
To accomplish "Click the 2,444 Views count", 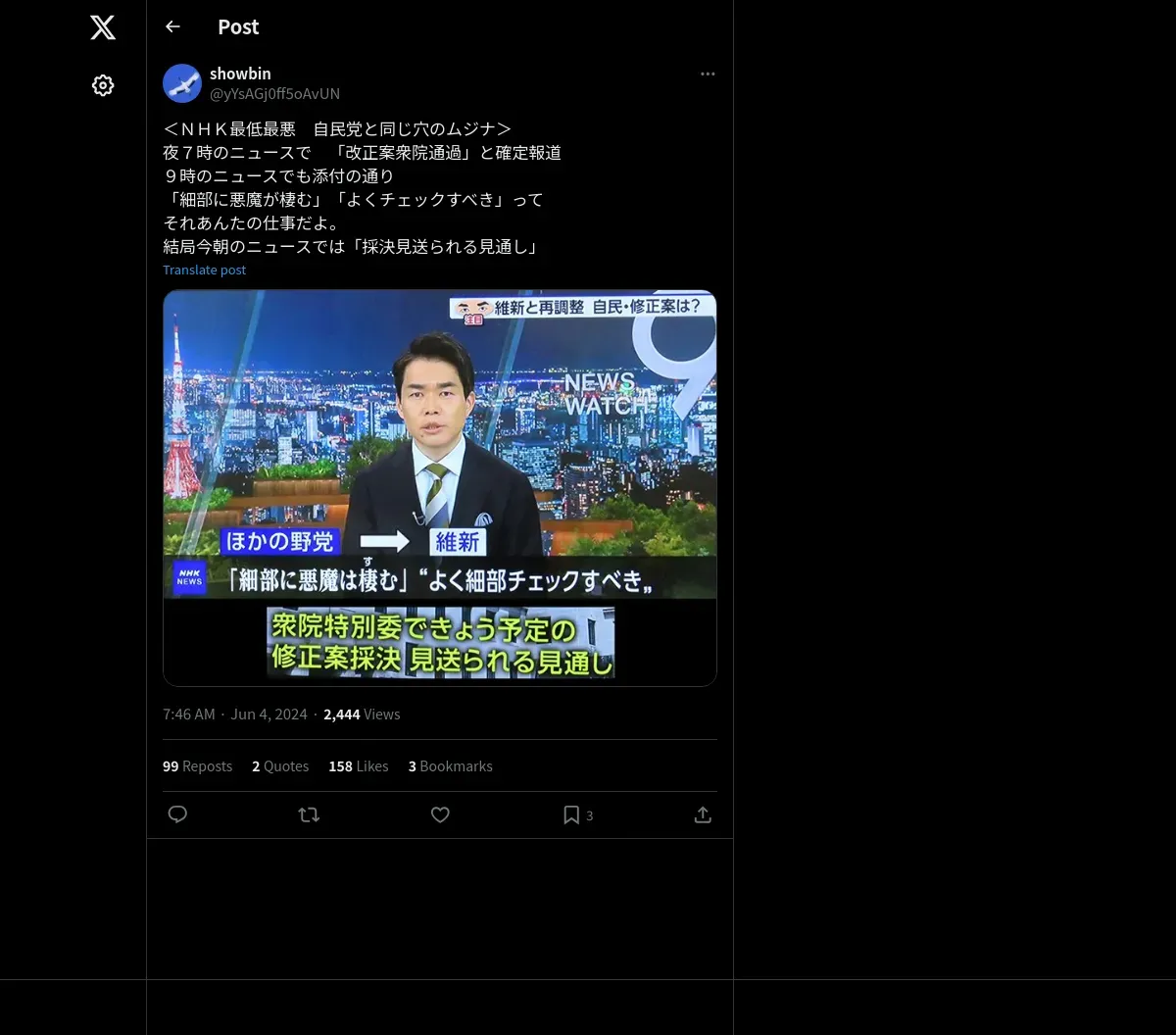I will [362, 715].
